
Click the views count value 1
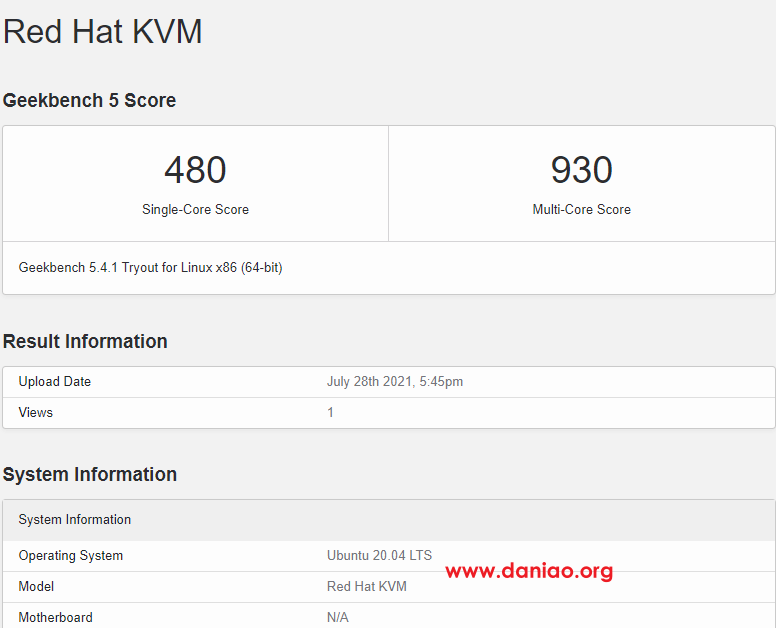click(330, 412)
